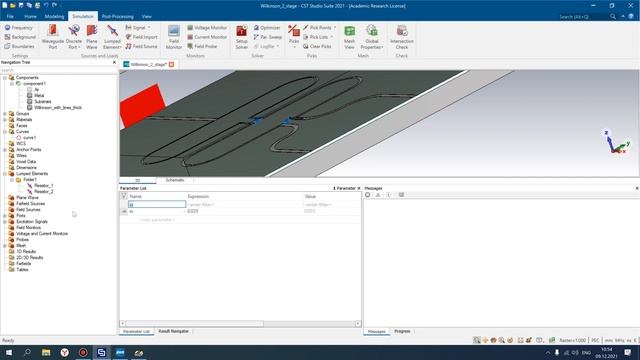Expand the Ports folder
The width and height of the screenshot is (640, 360).
pos(5,216)
